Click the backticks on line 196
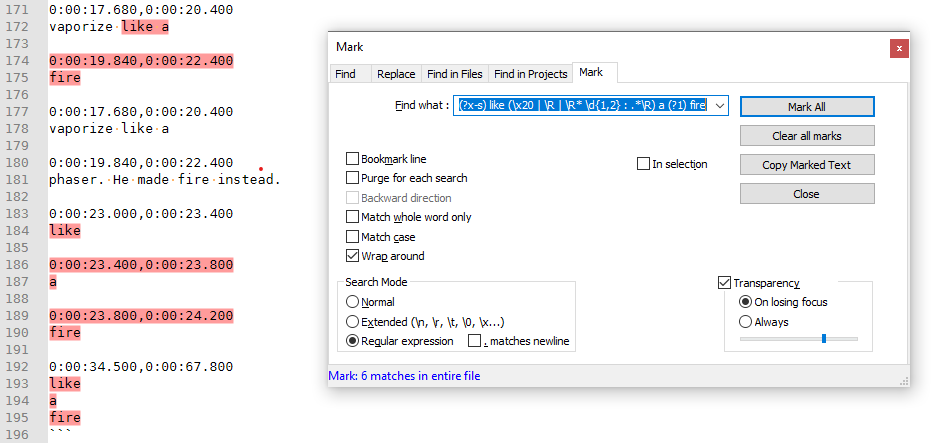 [x=61, y=432]
